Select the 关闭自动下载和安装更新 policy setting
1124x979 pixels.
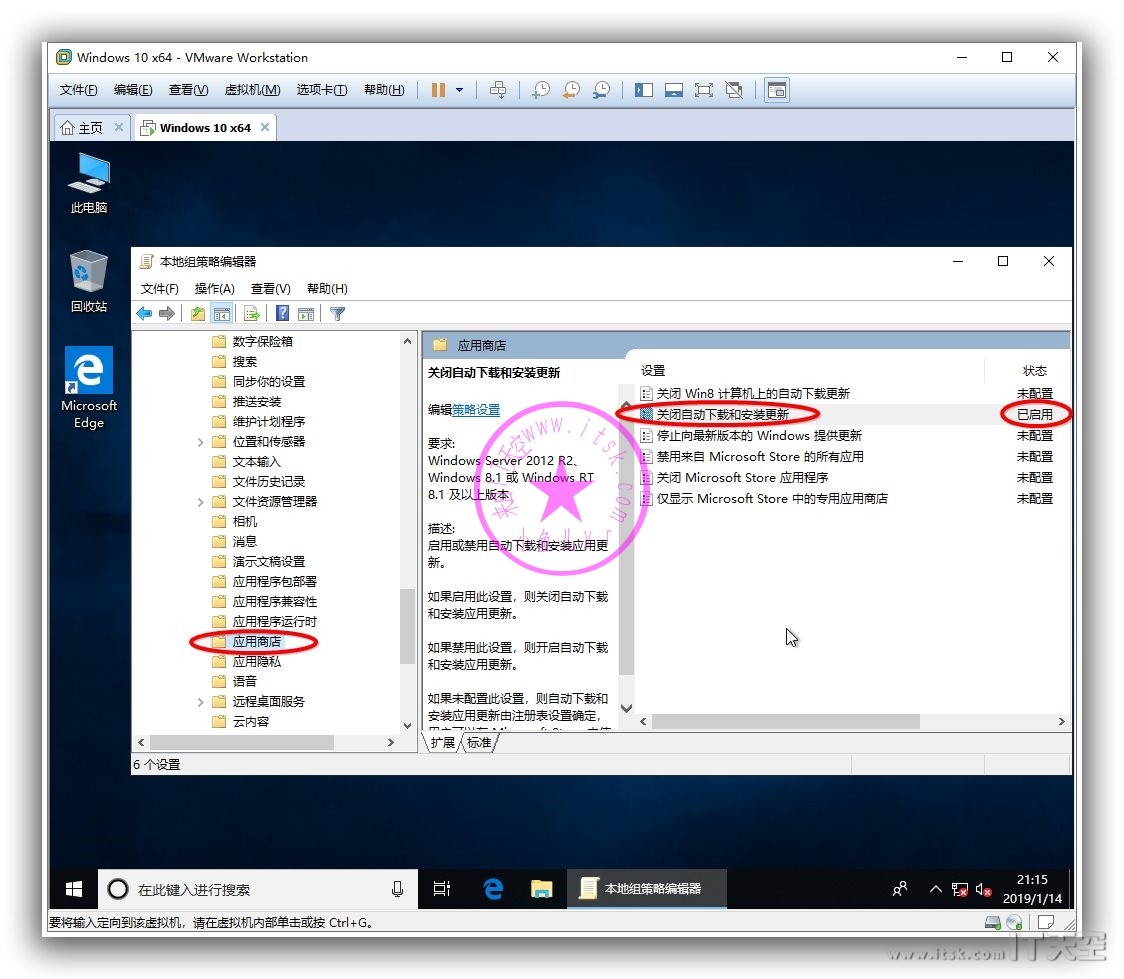[723, 414]
